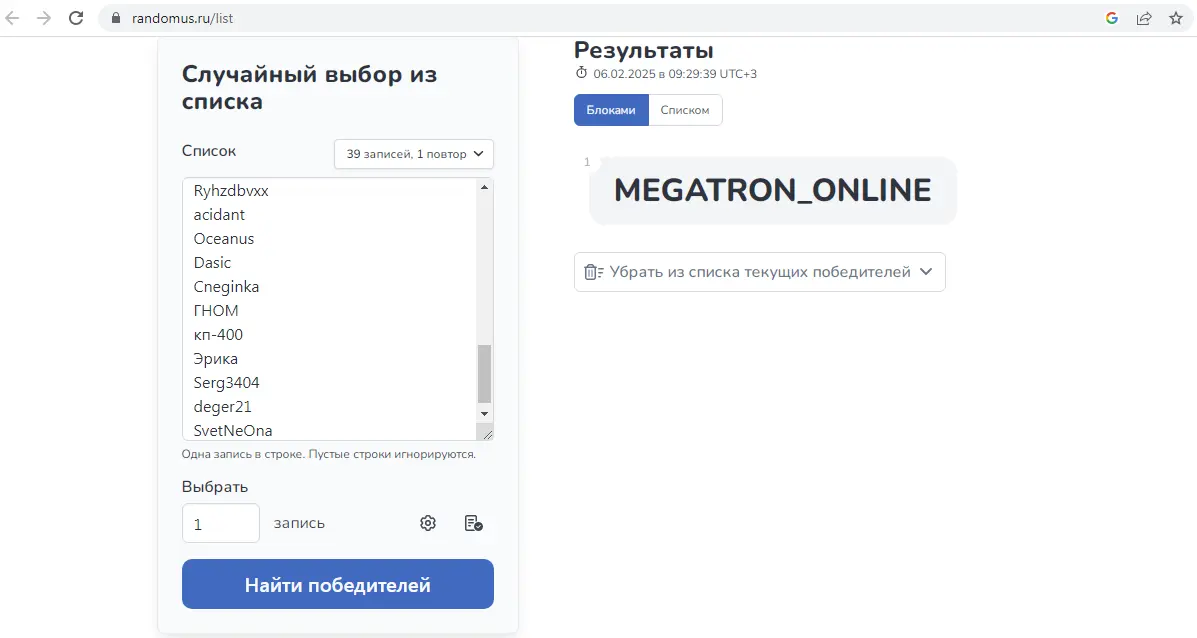This screenshot has height=638, width=1197.
Task: Bookmark the page with the star icon
Action: (x=1176, y=18)
